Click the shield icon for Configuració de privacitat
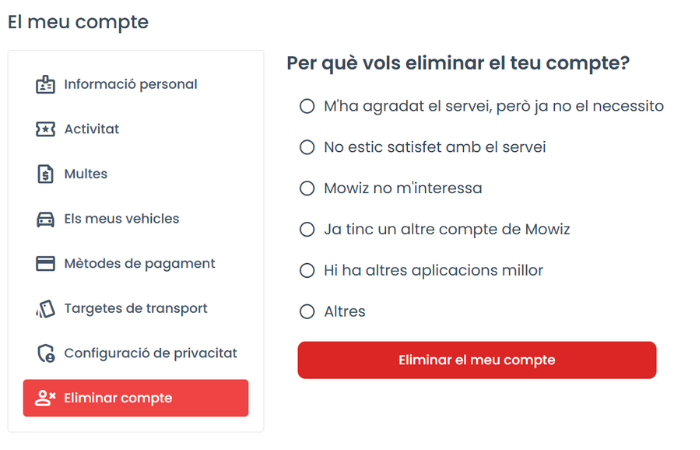This screenshot has width=700, height=450. point(46,353)
